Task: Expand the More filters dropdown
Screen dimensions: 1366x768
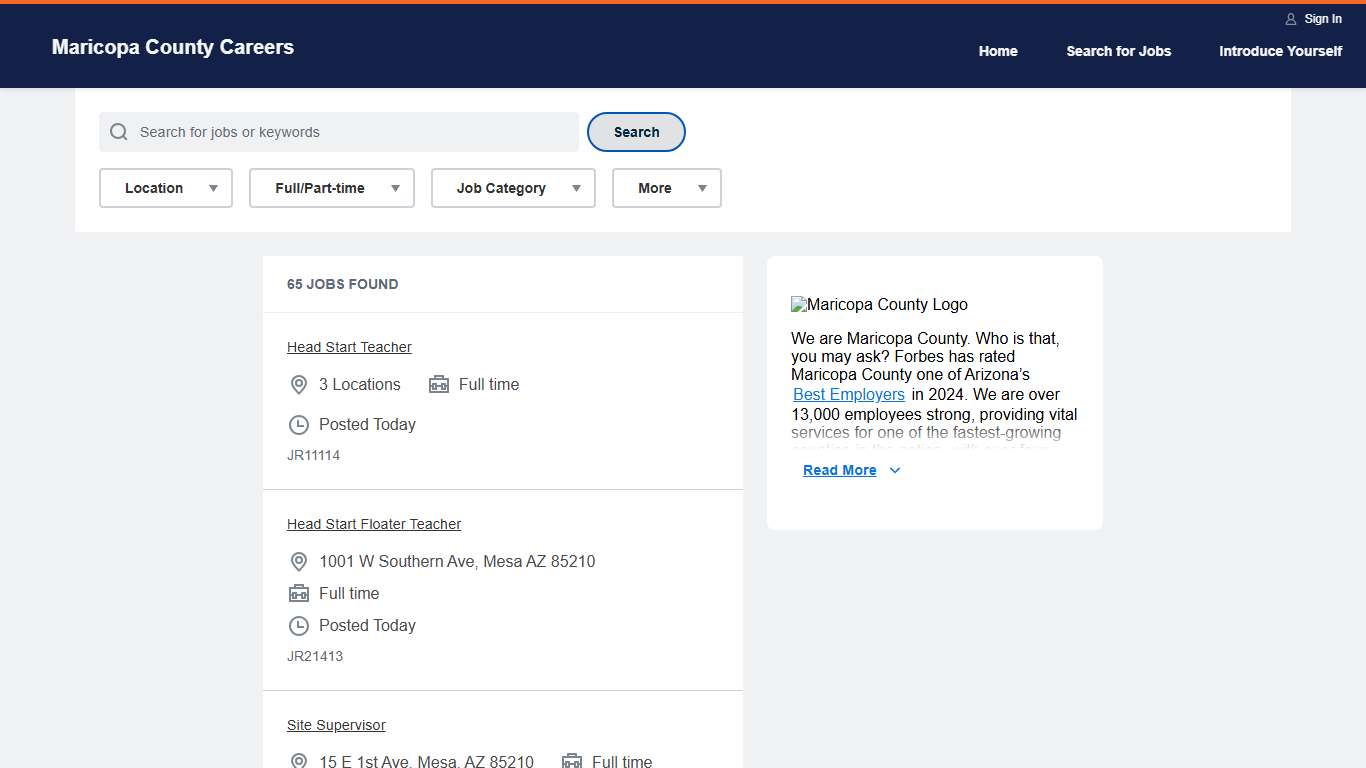Action: click(x=666, y=188)
